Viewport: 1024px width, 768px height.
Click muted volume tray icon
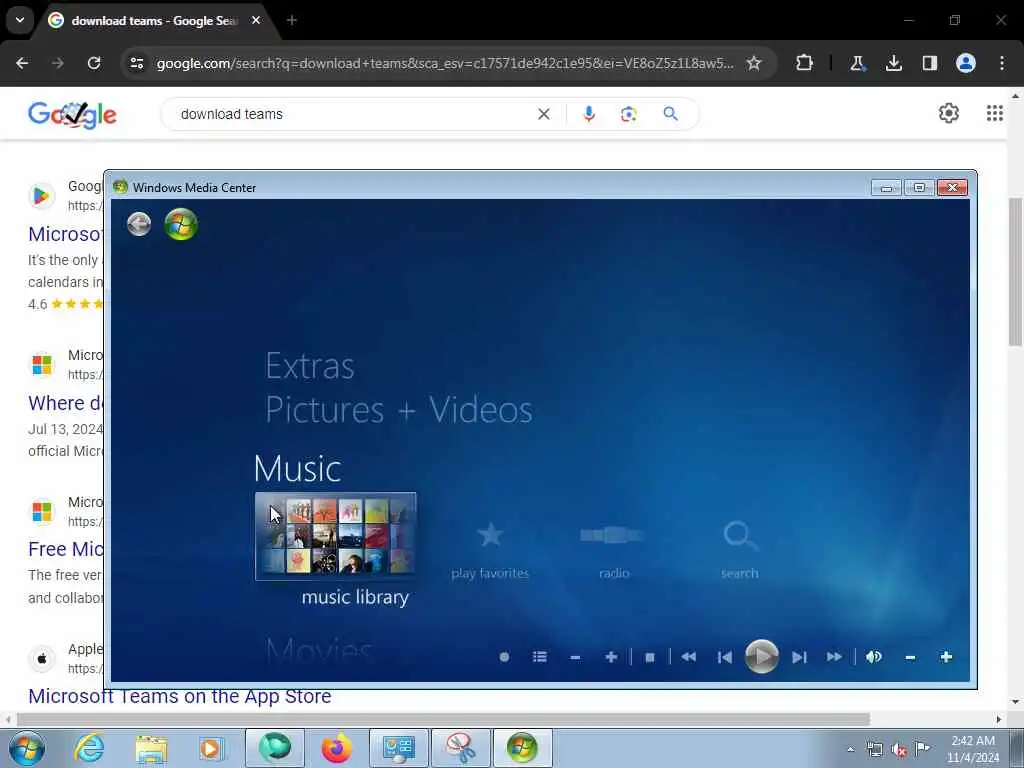(899, 749)
